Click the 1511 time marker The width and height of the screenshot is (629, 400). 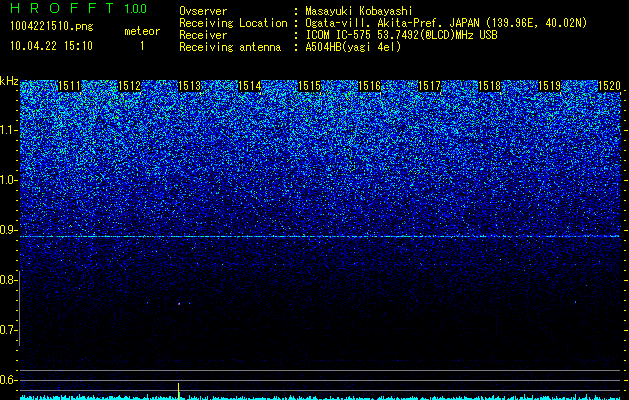69,86
